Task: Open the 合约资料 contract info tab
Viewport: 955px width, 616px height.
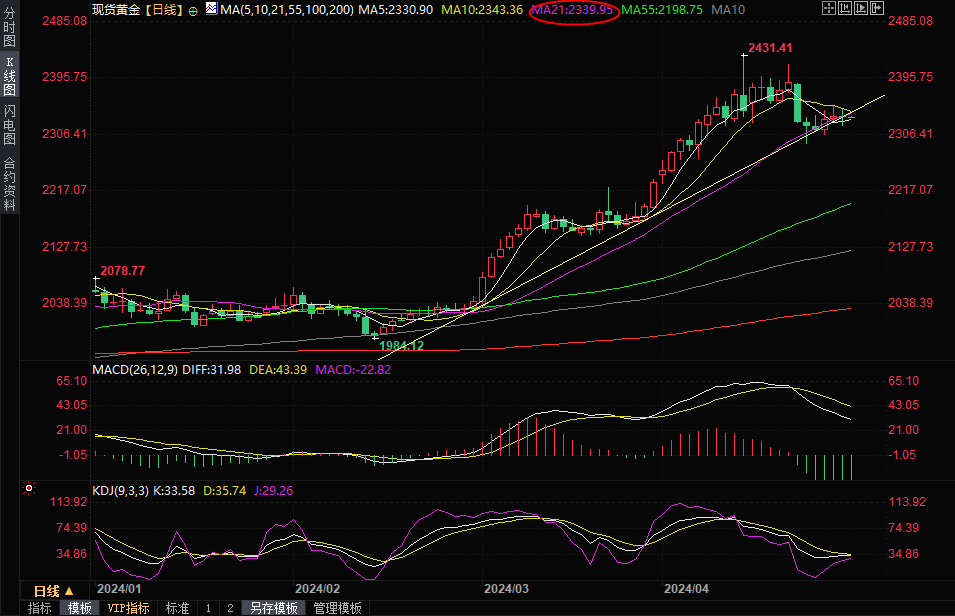Action: [9, 183]
